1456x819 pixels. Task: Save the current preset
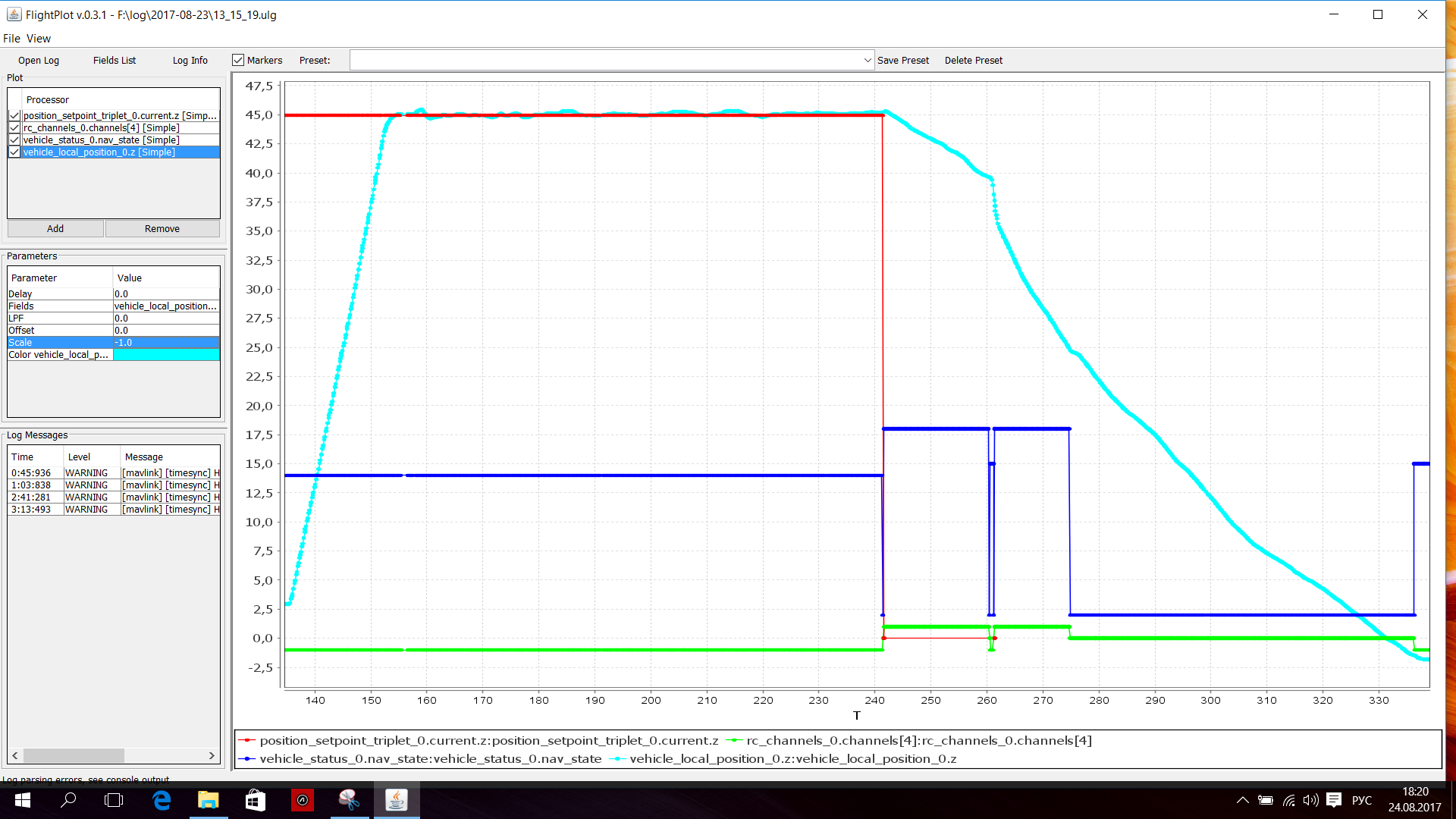click(x=903, y=60)
